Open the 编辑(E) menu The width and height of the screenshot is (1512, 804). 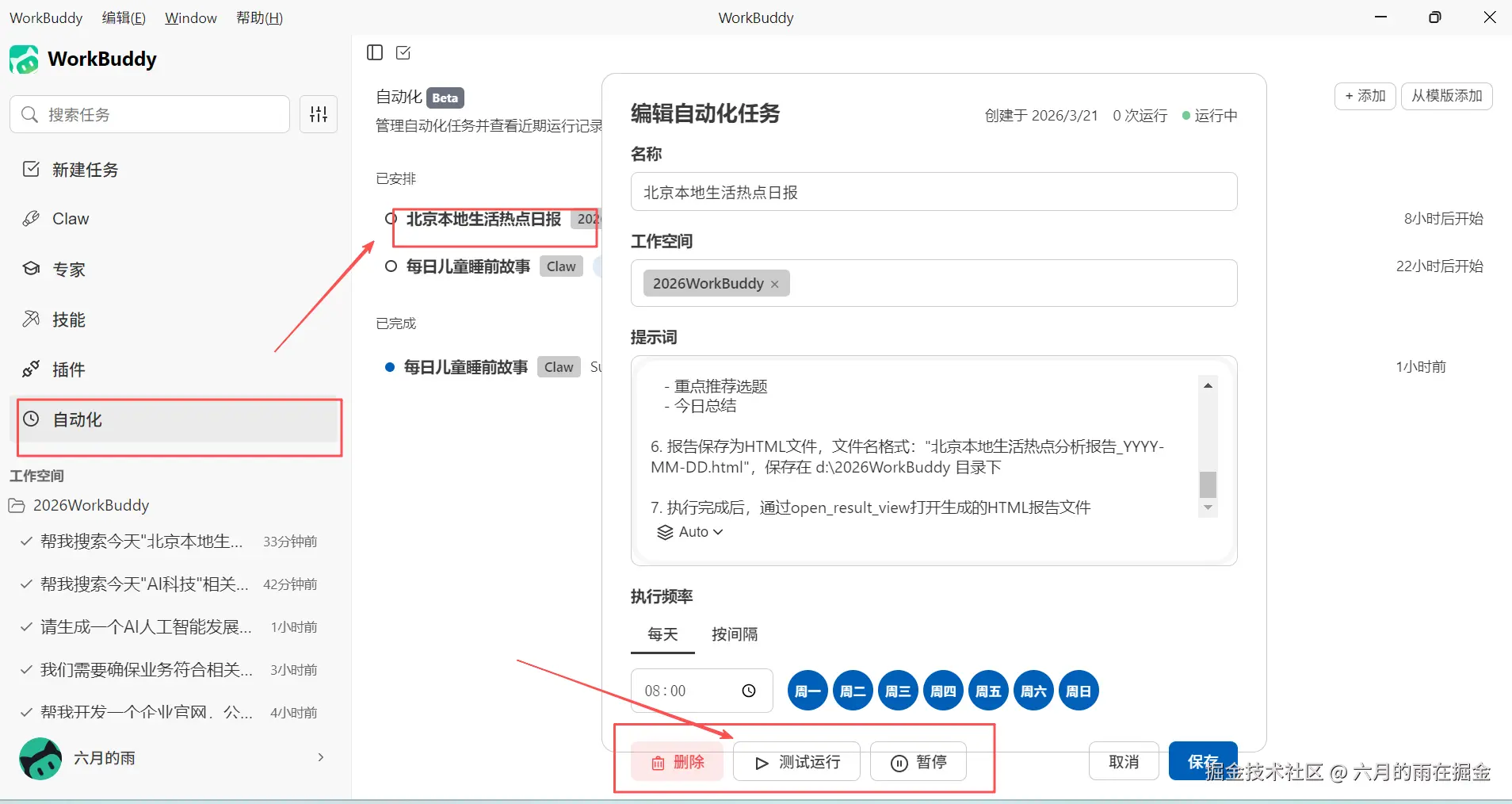click(x=124, y=17)
